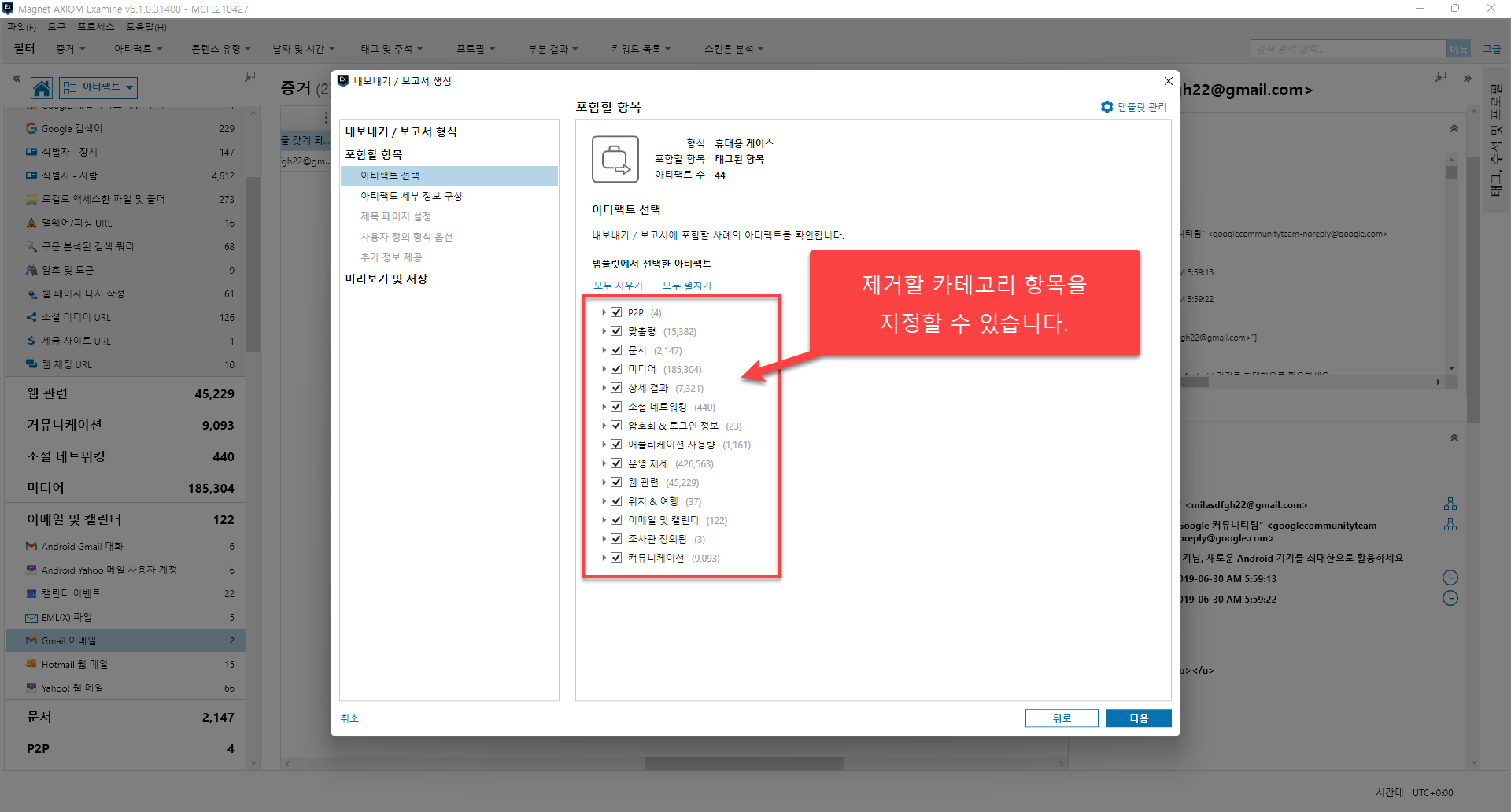Toggle the 웹 관련 checkbox
The width and height of the screenshot is (1511, 812).
pyautogui.click(x=616, y=482)
